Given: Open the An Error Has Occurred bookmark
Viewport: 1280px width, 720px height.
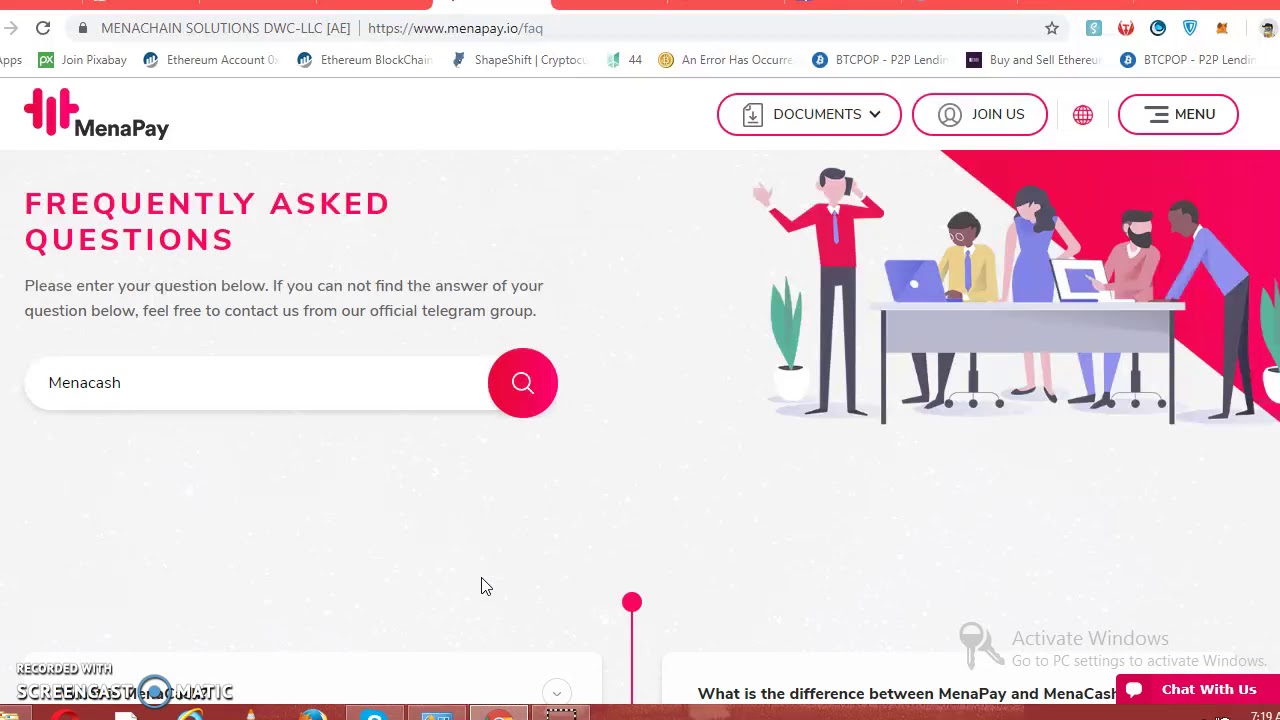Looking at the screenshot, I should click(x=725, y=60).
